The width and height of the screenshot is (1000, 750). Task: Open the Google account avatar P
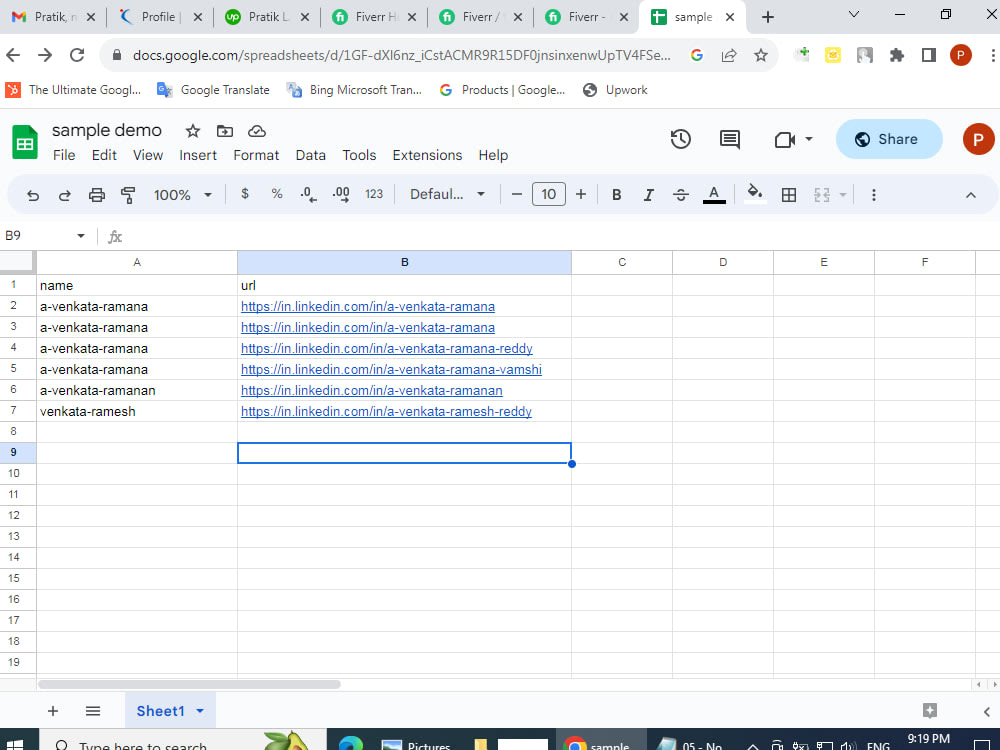coord(978,139)
